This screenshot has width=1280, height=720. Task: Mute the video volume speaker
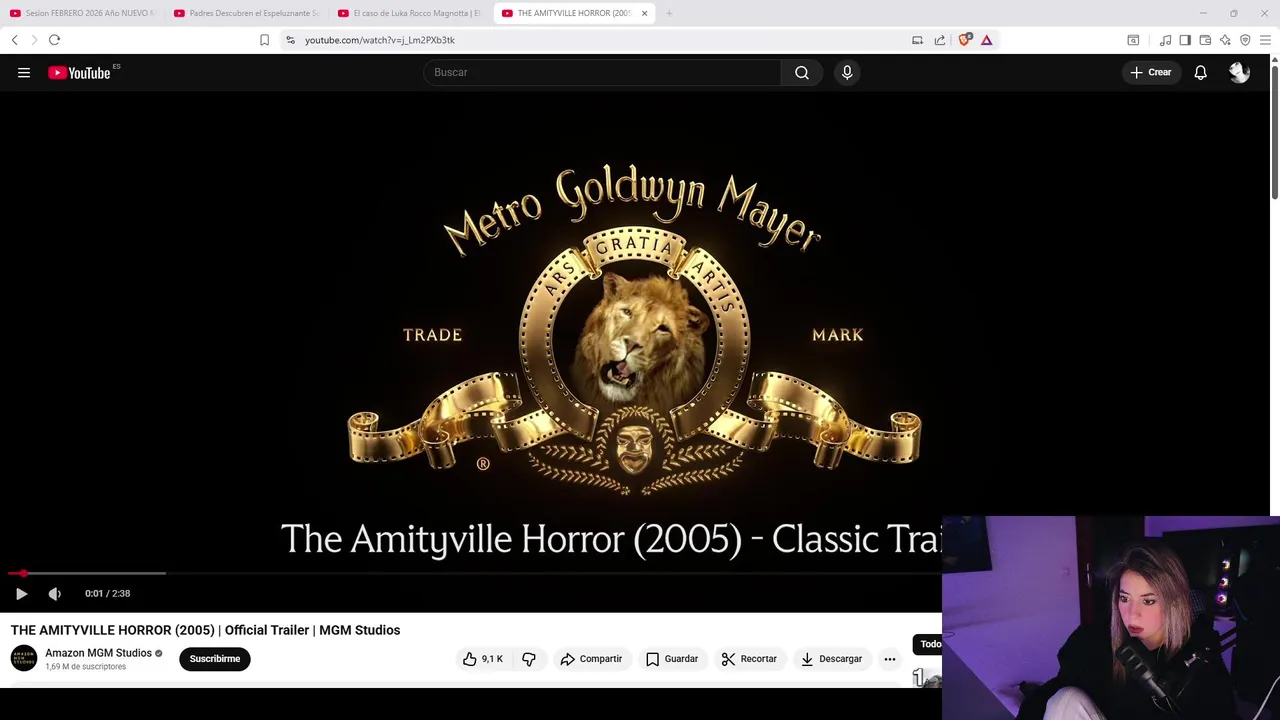(55, 593)
